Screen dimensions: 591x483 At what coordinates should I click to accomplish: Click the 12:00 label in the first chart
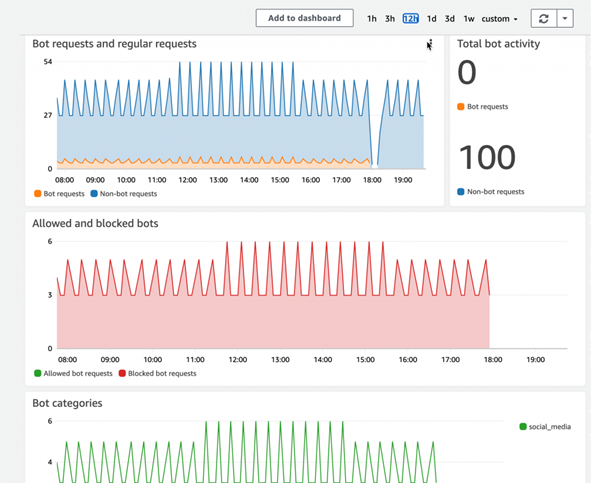(188, 180)
